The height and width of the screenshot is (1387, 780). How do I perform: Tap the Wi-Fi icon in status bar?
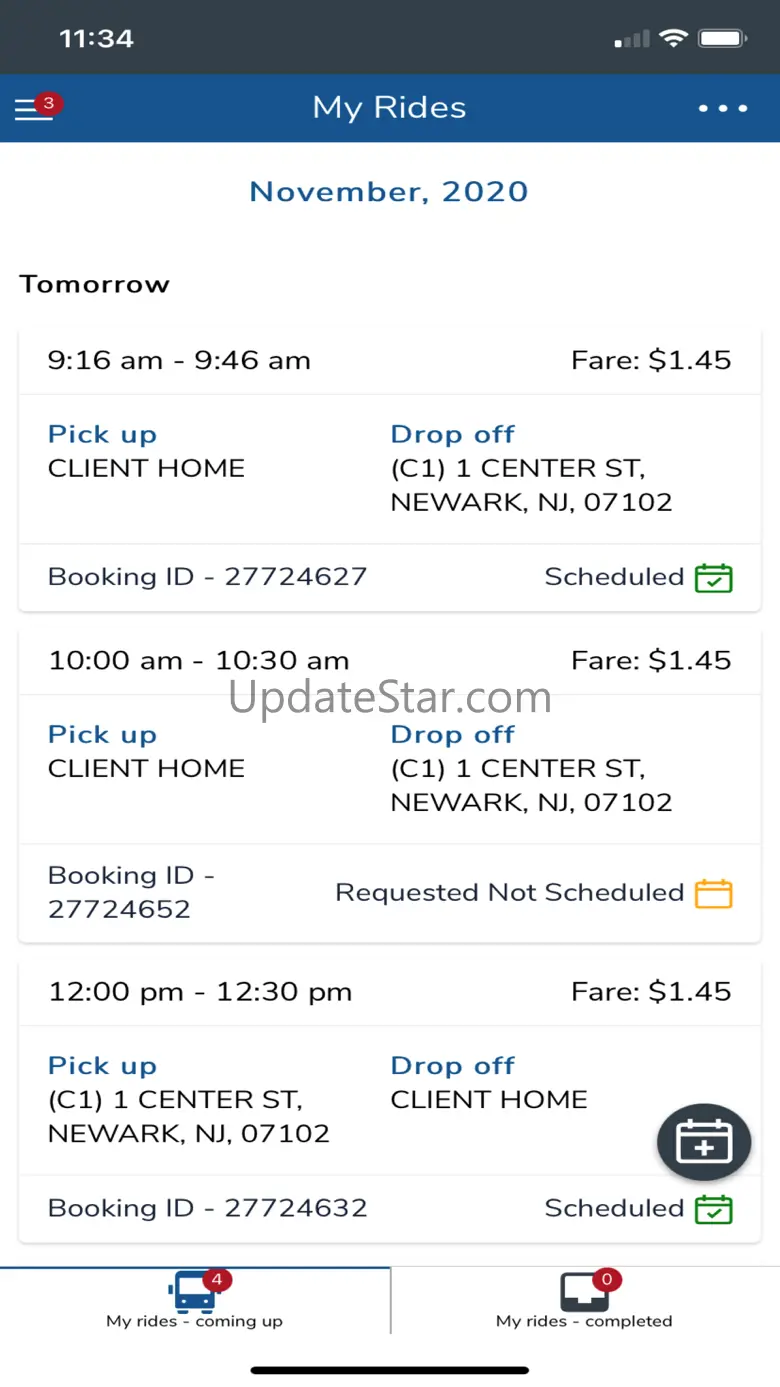pyautogui.click(x=674, y=39)
